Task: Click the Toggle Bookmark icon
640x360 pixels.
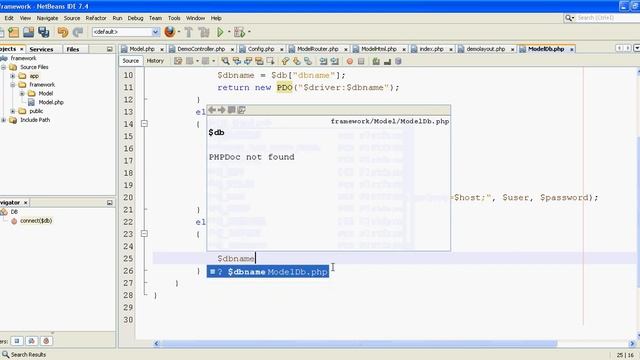Action: pos(308,61)
